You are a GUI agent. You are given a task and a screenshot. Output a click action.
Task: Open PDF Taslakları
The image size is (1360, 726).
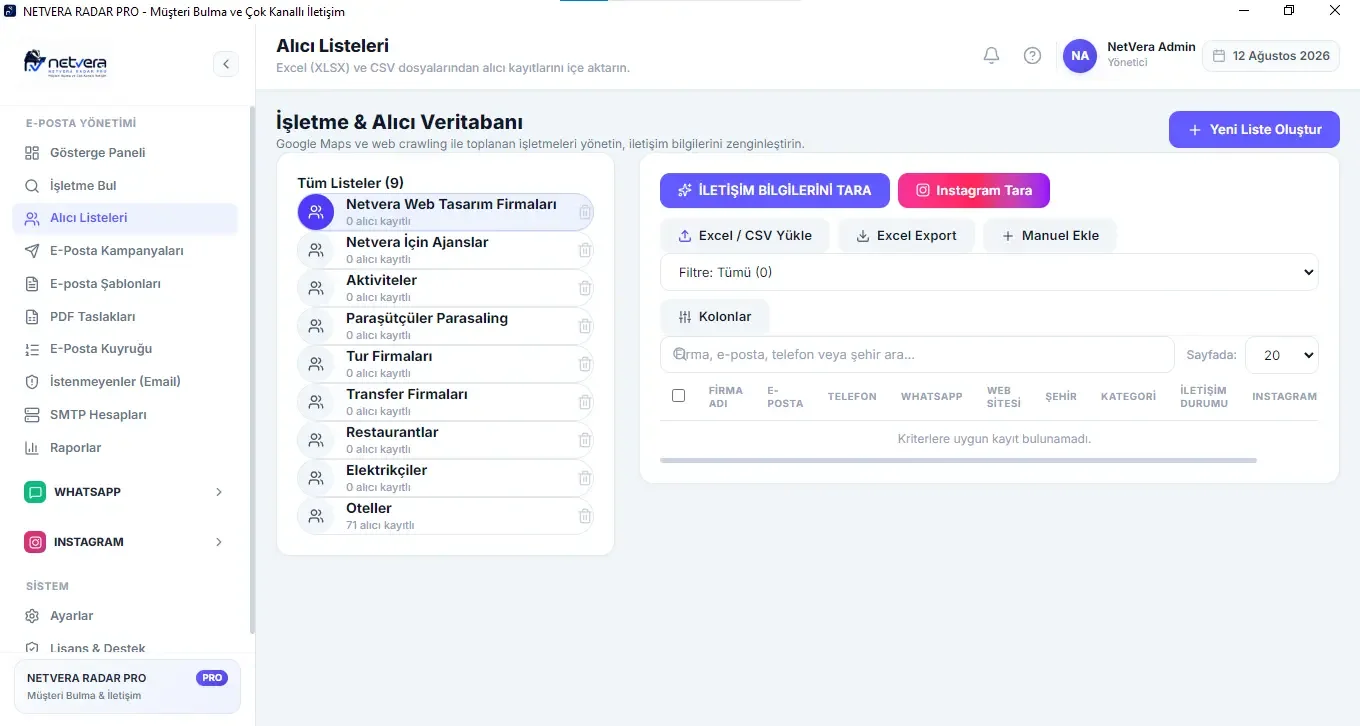[125, 317]
